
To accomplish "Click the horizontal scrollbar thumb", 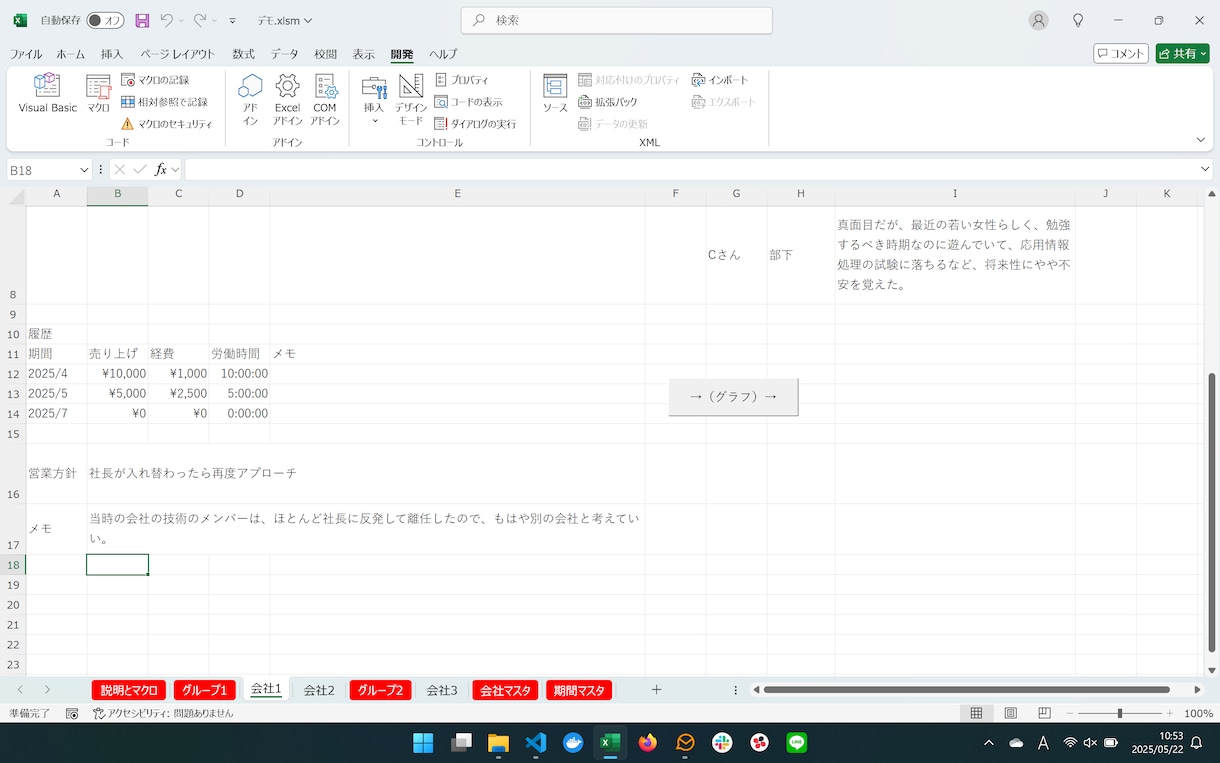I will point(966,690).
